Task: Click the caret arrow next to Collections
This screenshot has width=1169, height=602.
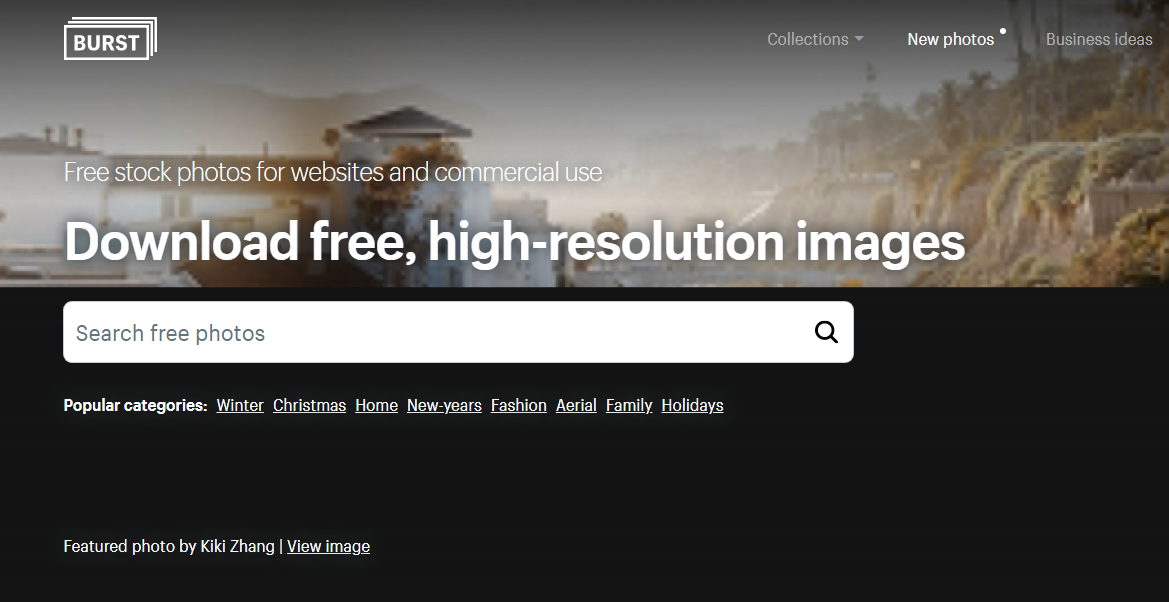Action: [x=858, y=39]
